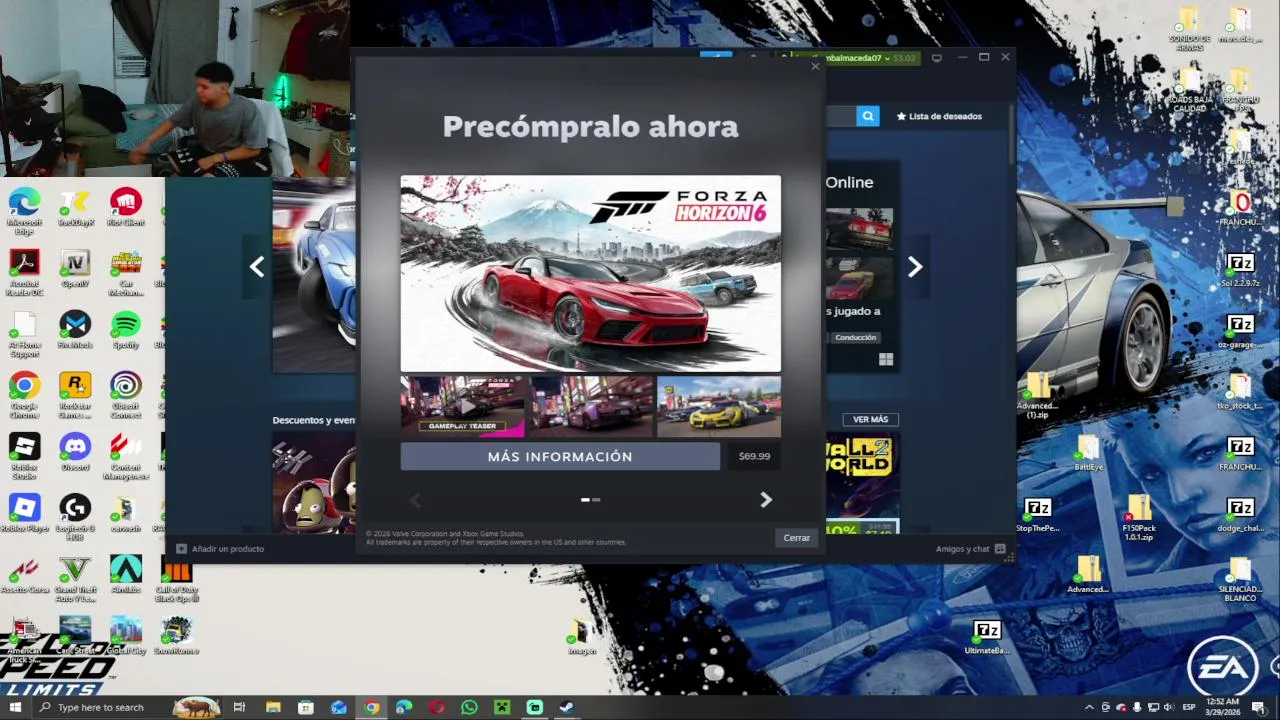Open SnowRunner desktop shortcut

coord(176,636)
